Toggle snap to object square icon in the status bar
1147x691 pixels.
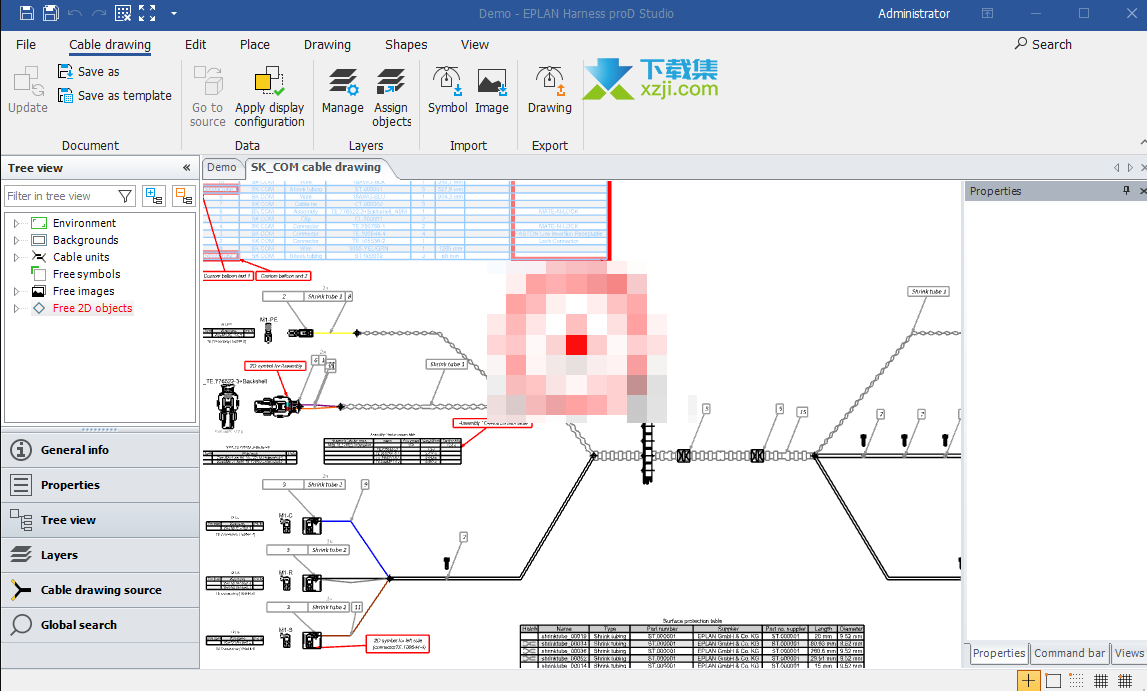click(1053, 681)
